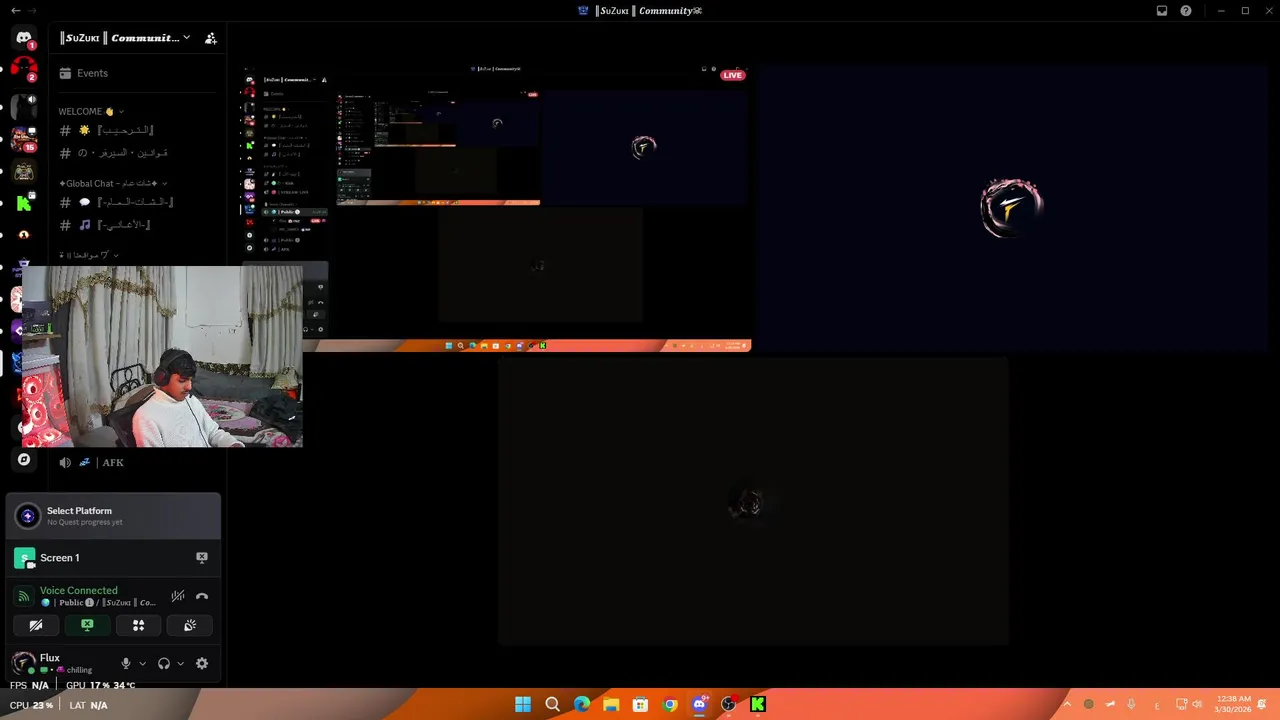Open the headphone output options arrow
The image size is (1280, 720).
(x=180, y=663)
